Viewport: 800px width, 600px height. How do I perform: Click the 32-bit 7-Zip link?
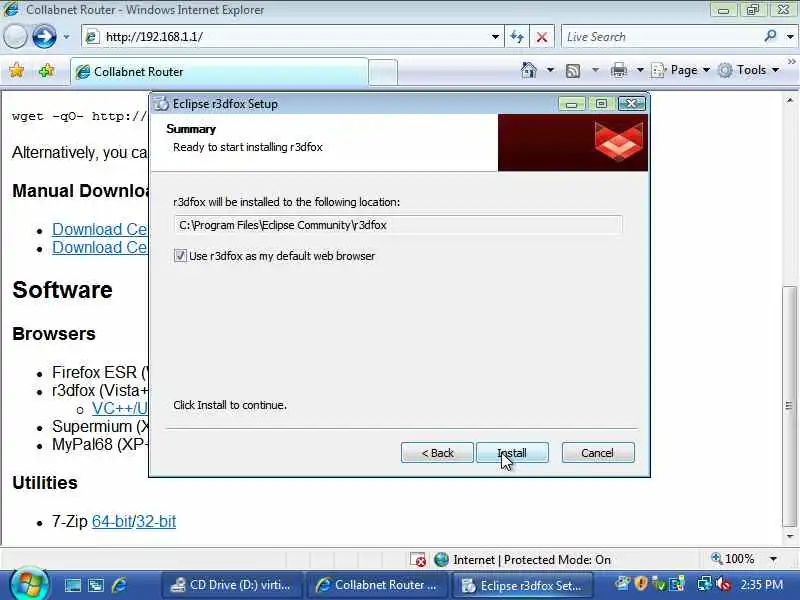click(156, 521)
